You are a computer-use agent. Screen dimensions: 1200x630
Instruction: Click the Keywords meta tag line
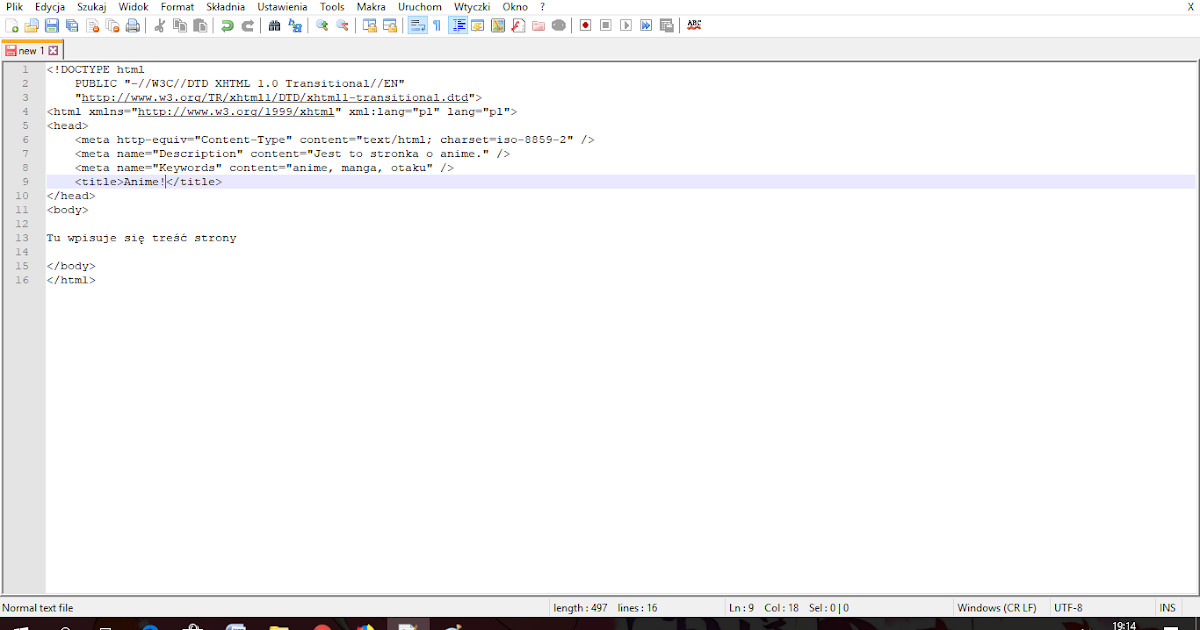(x=264, y=168)
